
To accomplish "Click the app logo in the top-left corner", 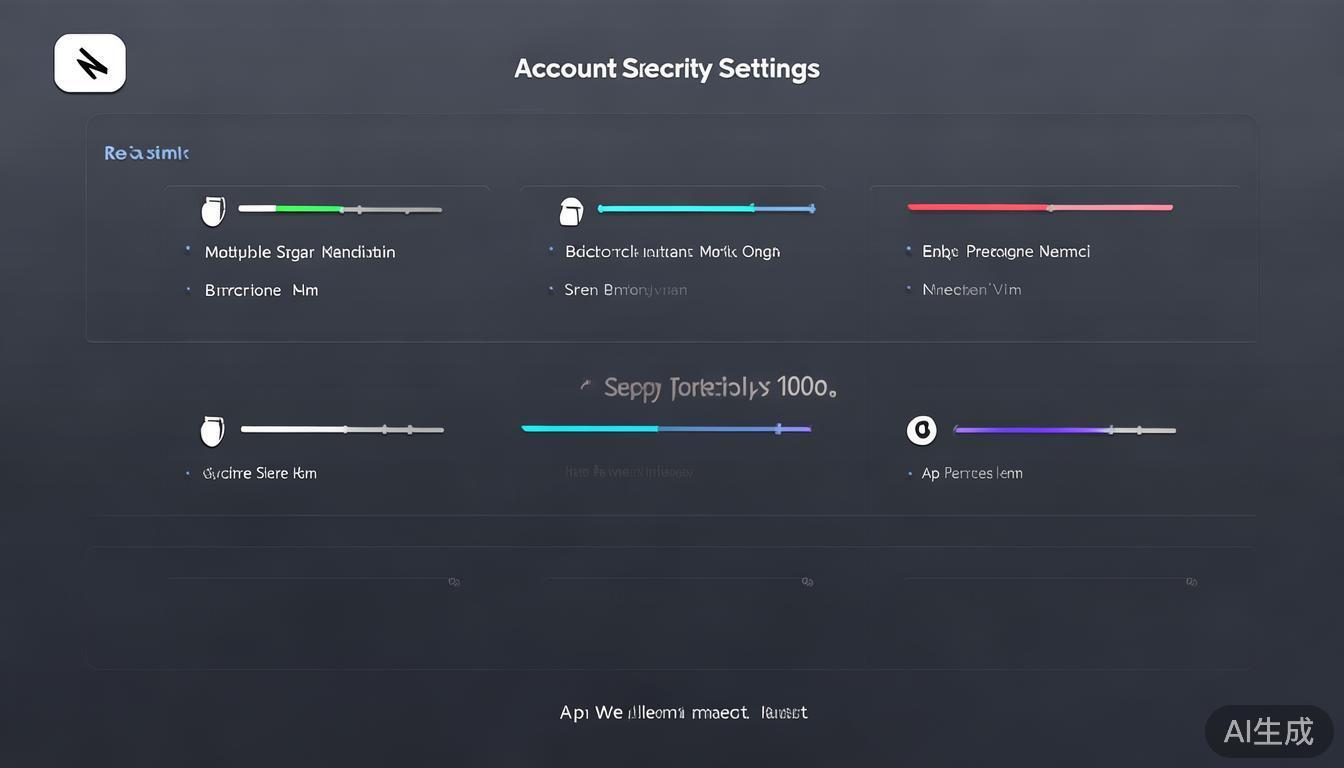I will (90, 63).
